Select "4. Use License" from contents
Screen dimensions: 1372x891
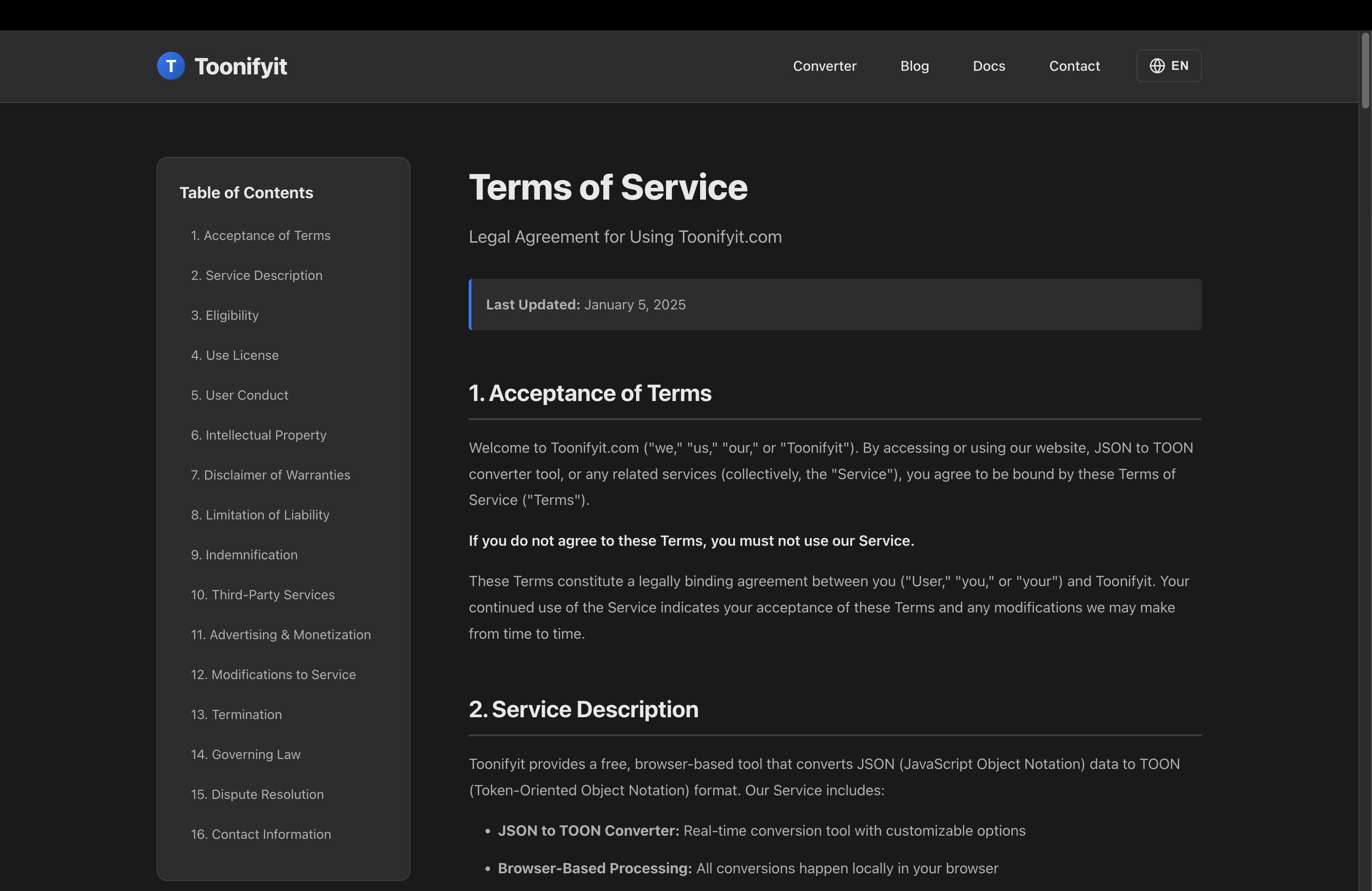pos(234,355)
